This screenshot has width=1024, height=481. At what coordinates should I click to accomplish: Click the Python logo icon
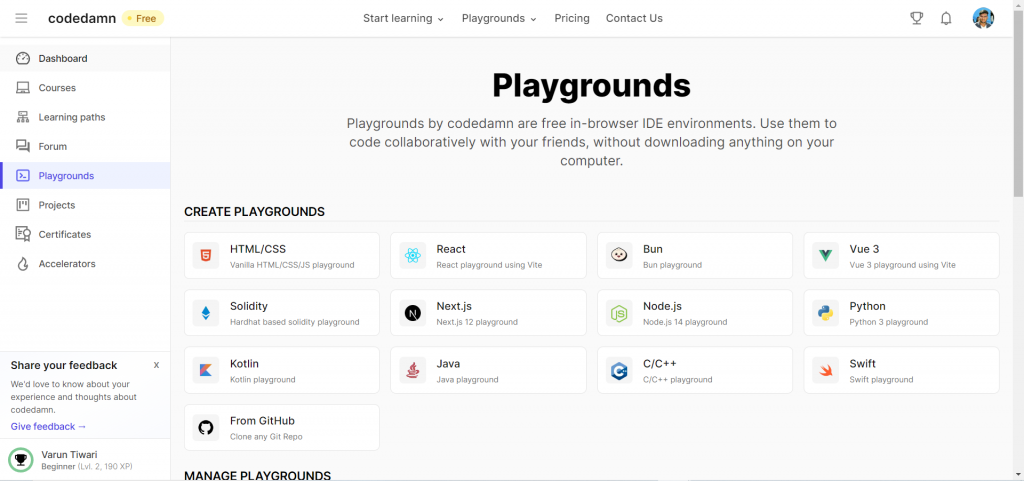(x=825, y=313)
